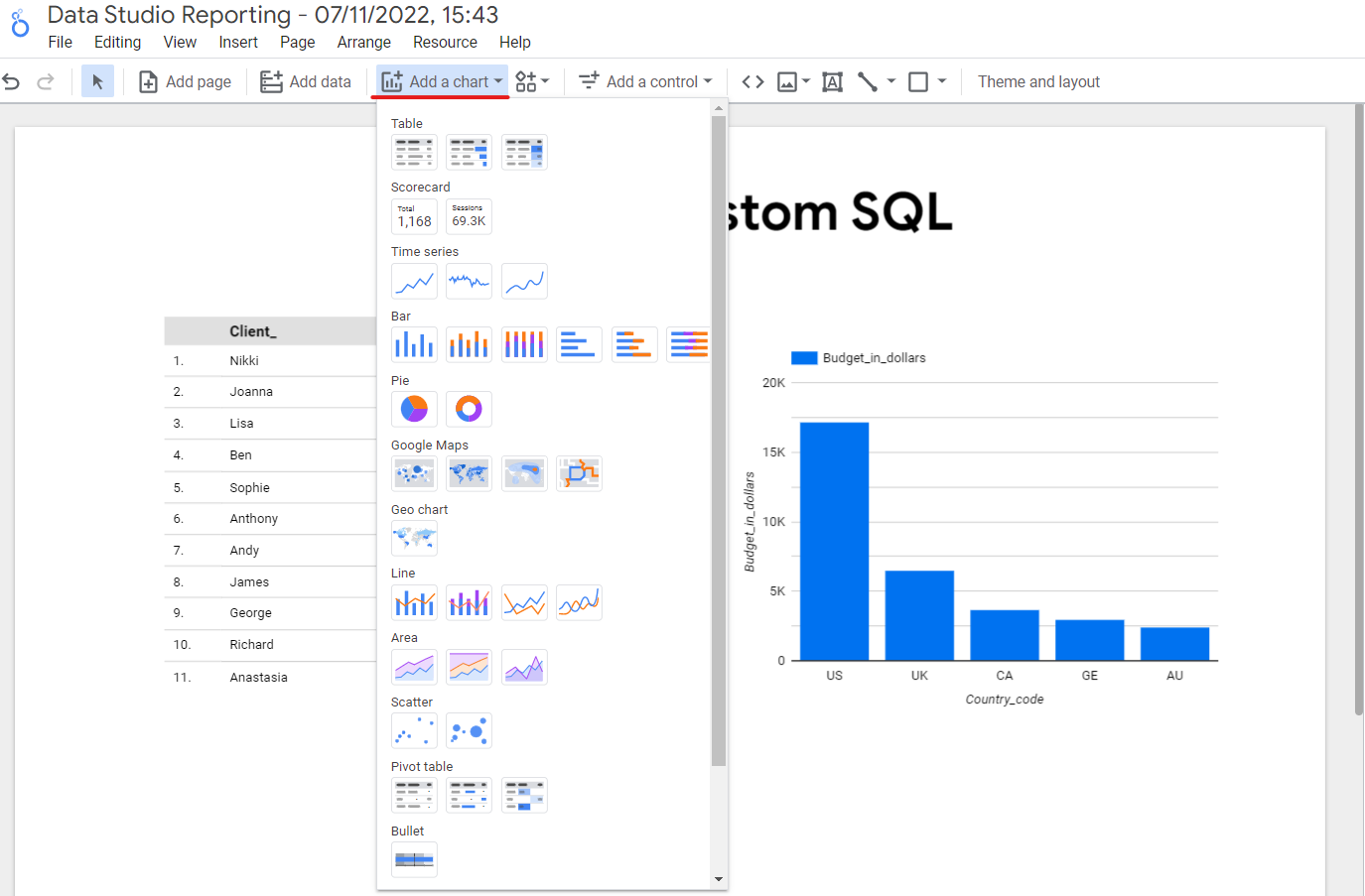This screenshot has width=1365, height=896.
Task: Insert a Stacked horizontal bar chart
Action: pyautogui.click(x=634, y=344)
